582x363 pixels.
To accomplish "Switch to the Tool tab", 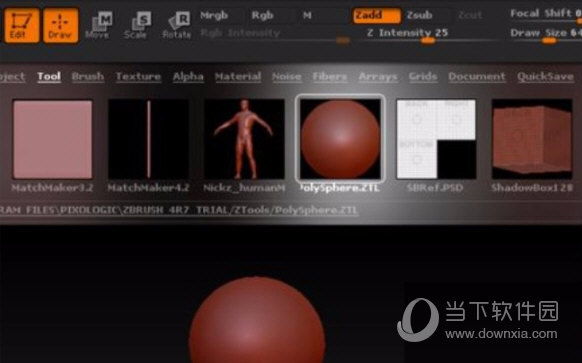I will coord(49,76).
